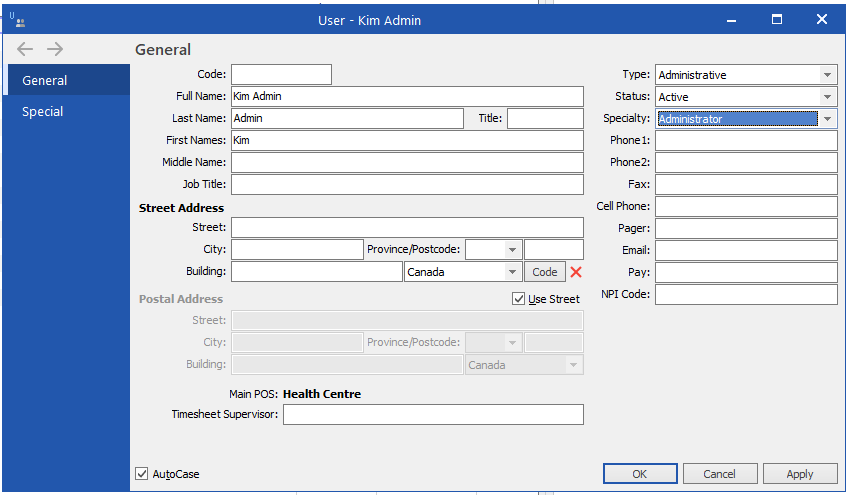
Task: Expand the Specialty dropdown arrow
Action: pos(827,119)
